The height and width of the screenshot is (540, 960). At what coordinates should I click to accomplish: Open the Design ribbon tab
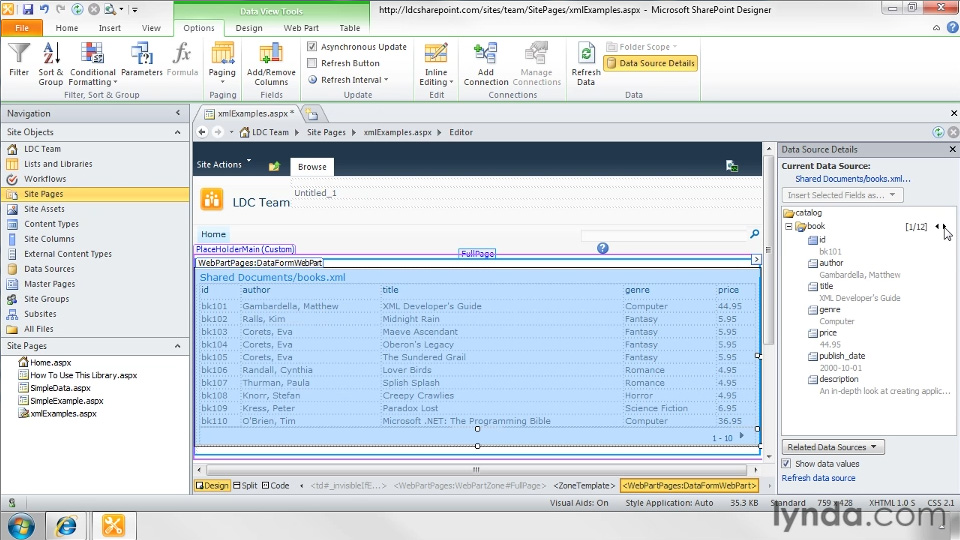pyautogui.click(x=249, y=28)
